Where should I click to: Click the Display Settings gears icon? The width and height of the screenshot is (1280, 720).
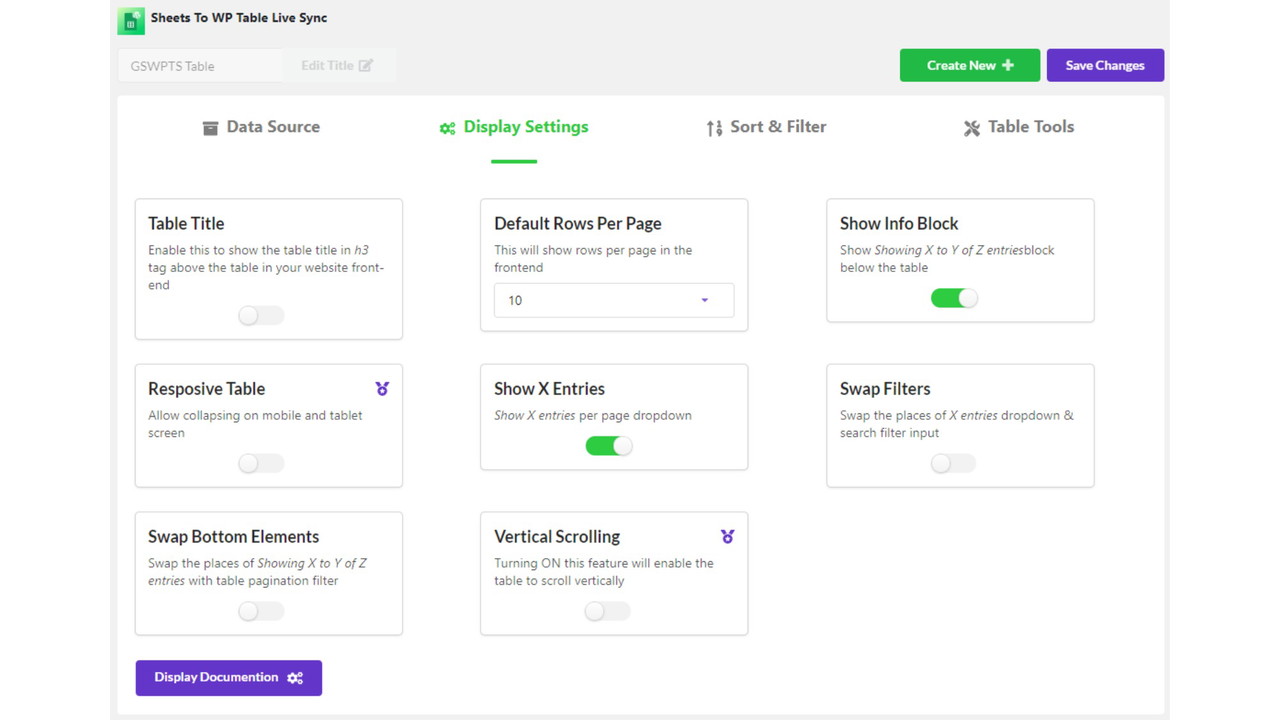point(447,128)
